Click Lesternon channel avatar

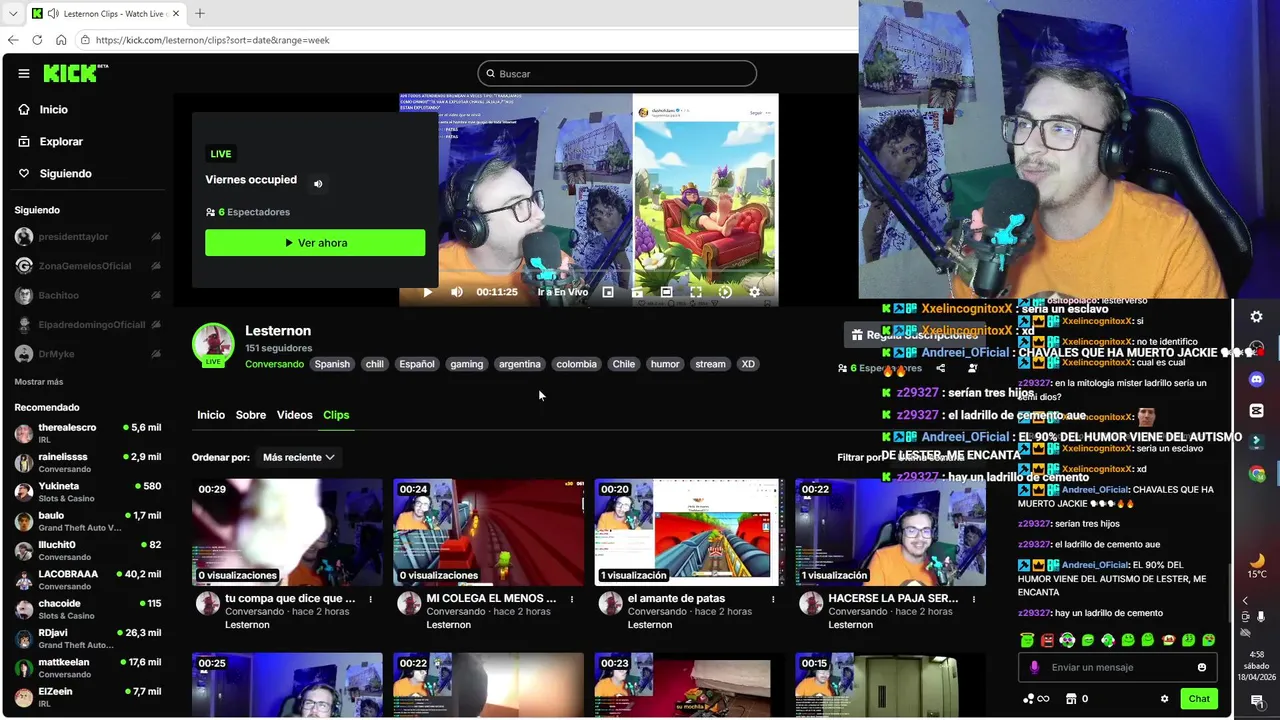[213, 344]
